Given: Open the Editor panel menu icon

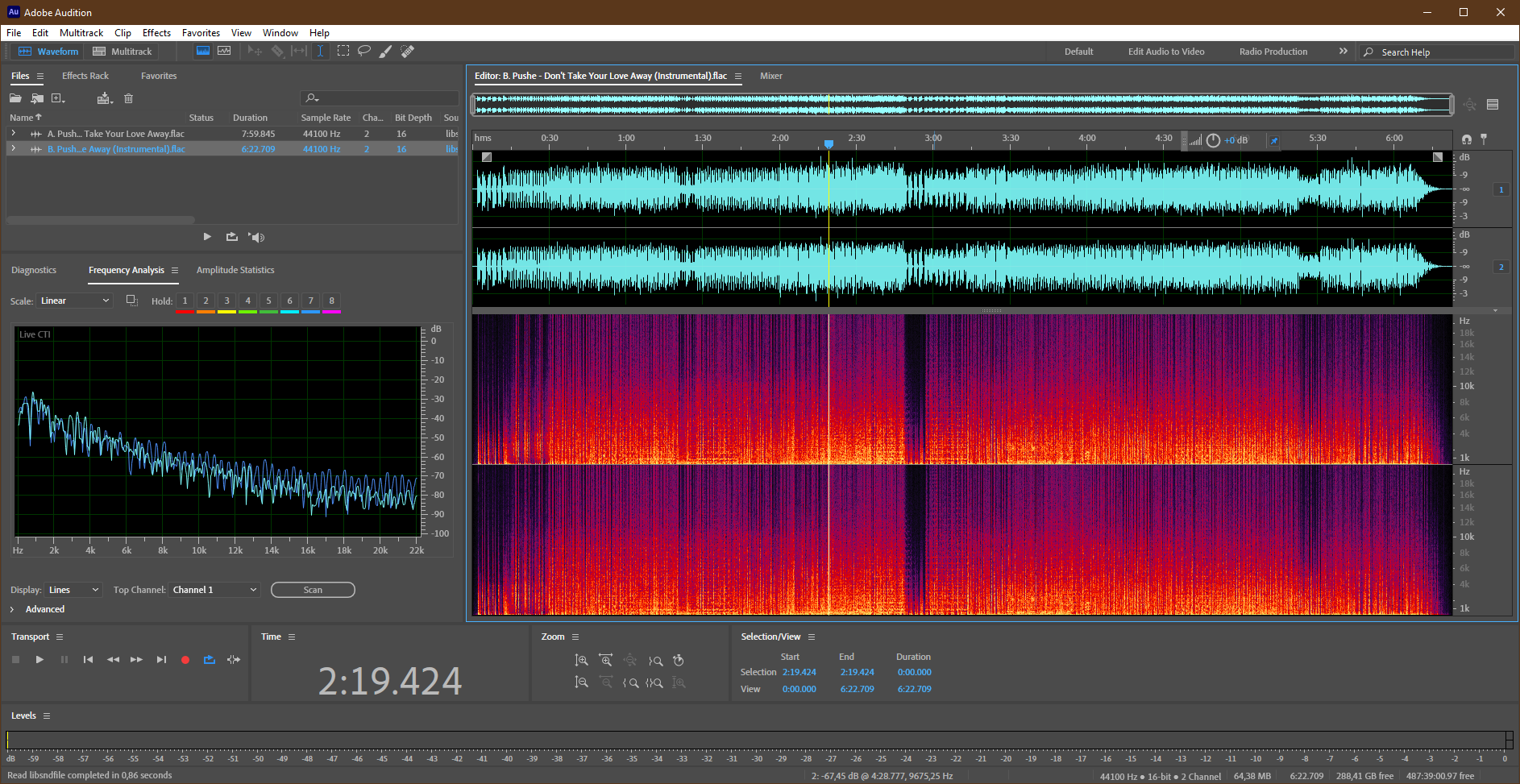Looking at the screenshot, I should click(x=737, y=76).
